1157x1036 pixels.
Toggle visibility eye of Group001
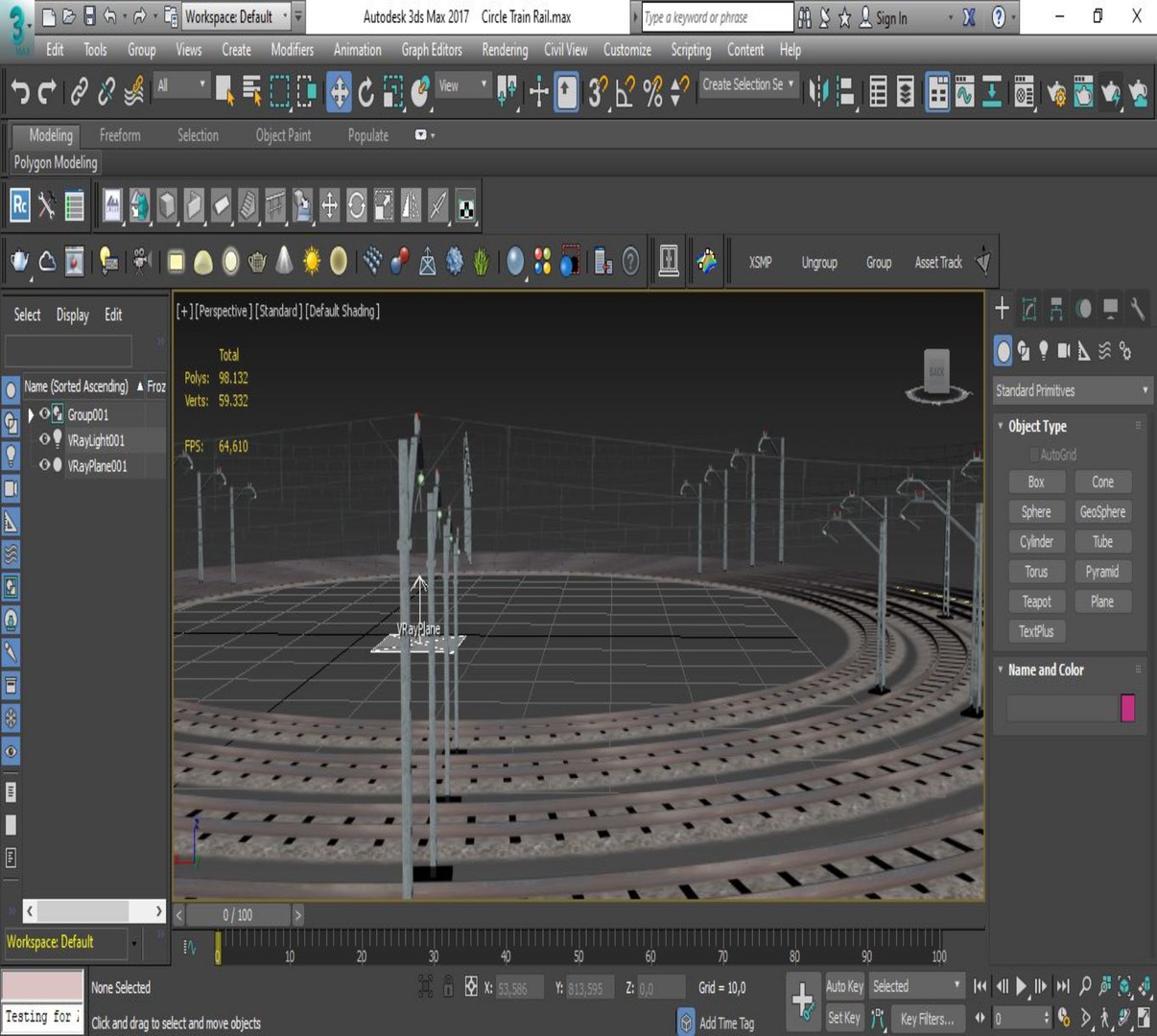(44, 413)
